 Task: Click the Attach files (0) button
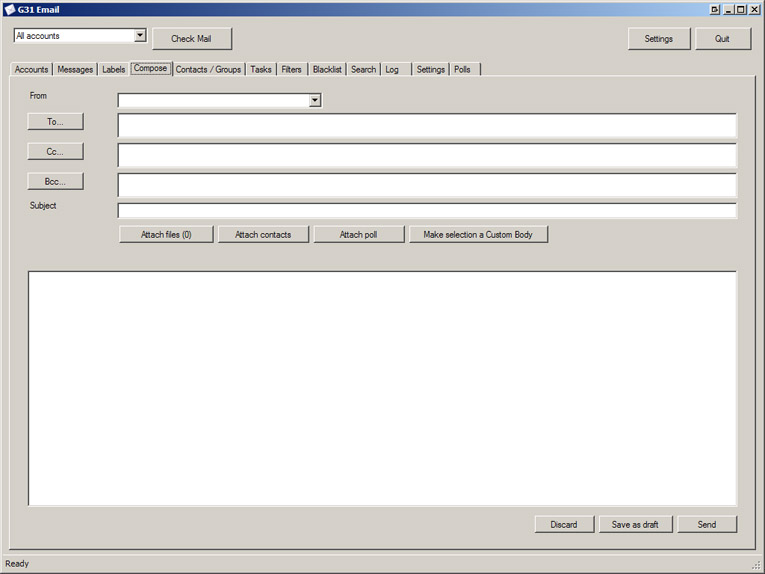tap(166, 235)
